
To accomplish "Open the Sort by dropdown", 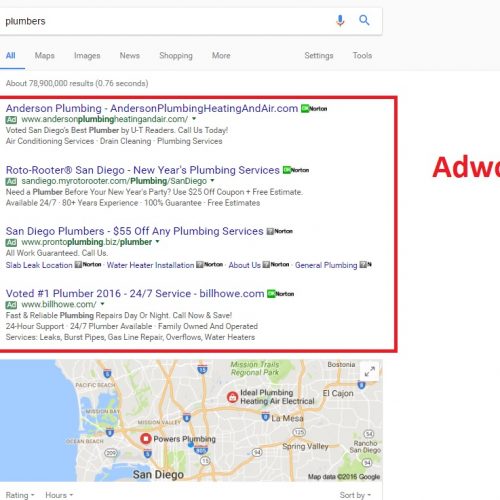I will coord(355,495).
